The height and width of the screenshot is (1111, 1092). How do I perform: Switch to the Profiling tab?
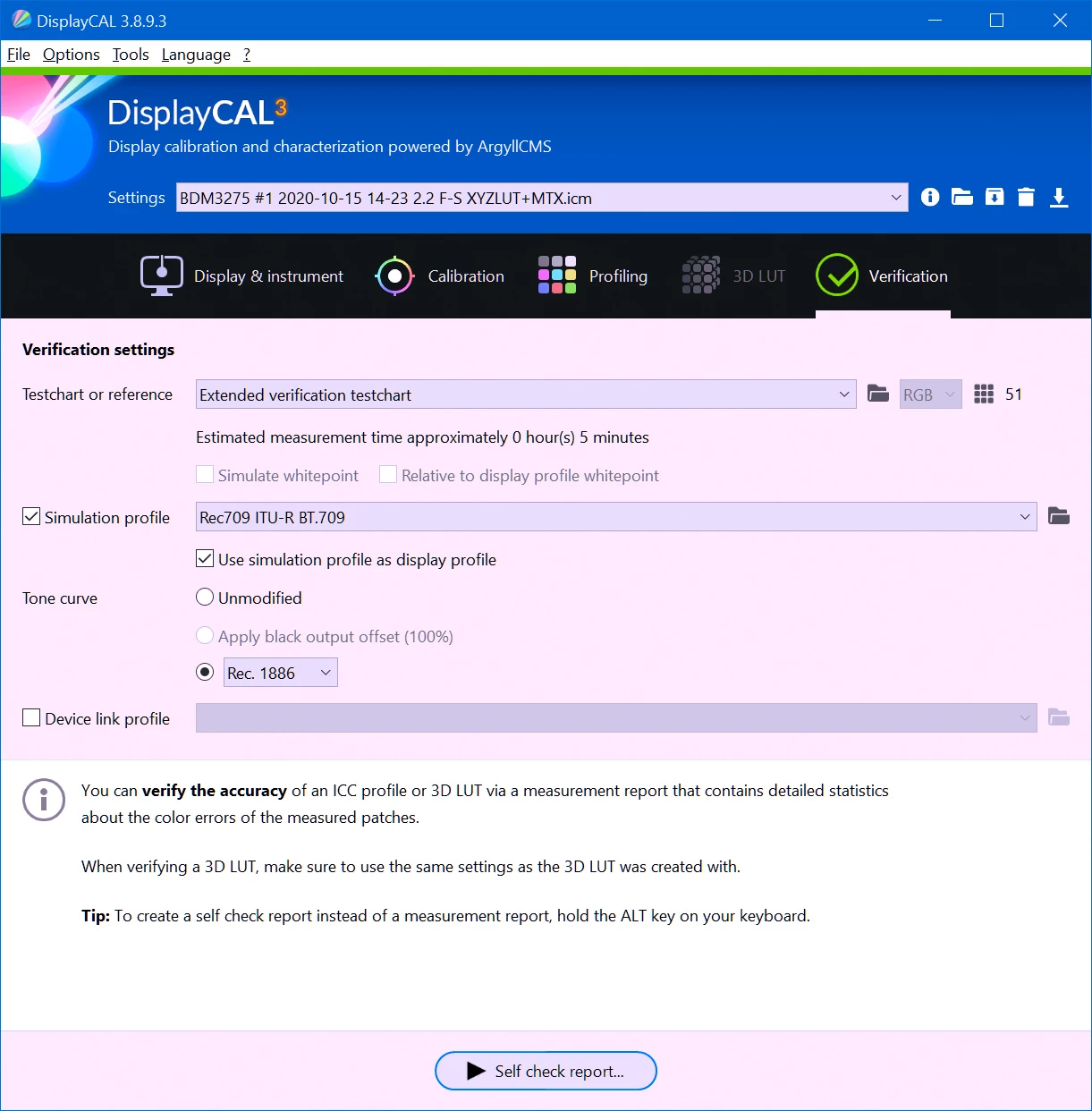pos(593,276)
